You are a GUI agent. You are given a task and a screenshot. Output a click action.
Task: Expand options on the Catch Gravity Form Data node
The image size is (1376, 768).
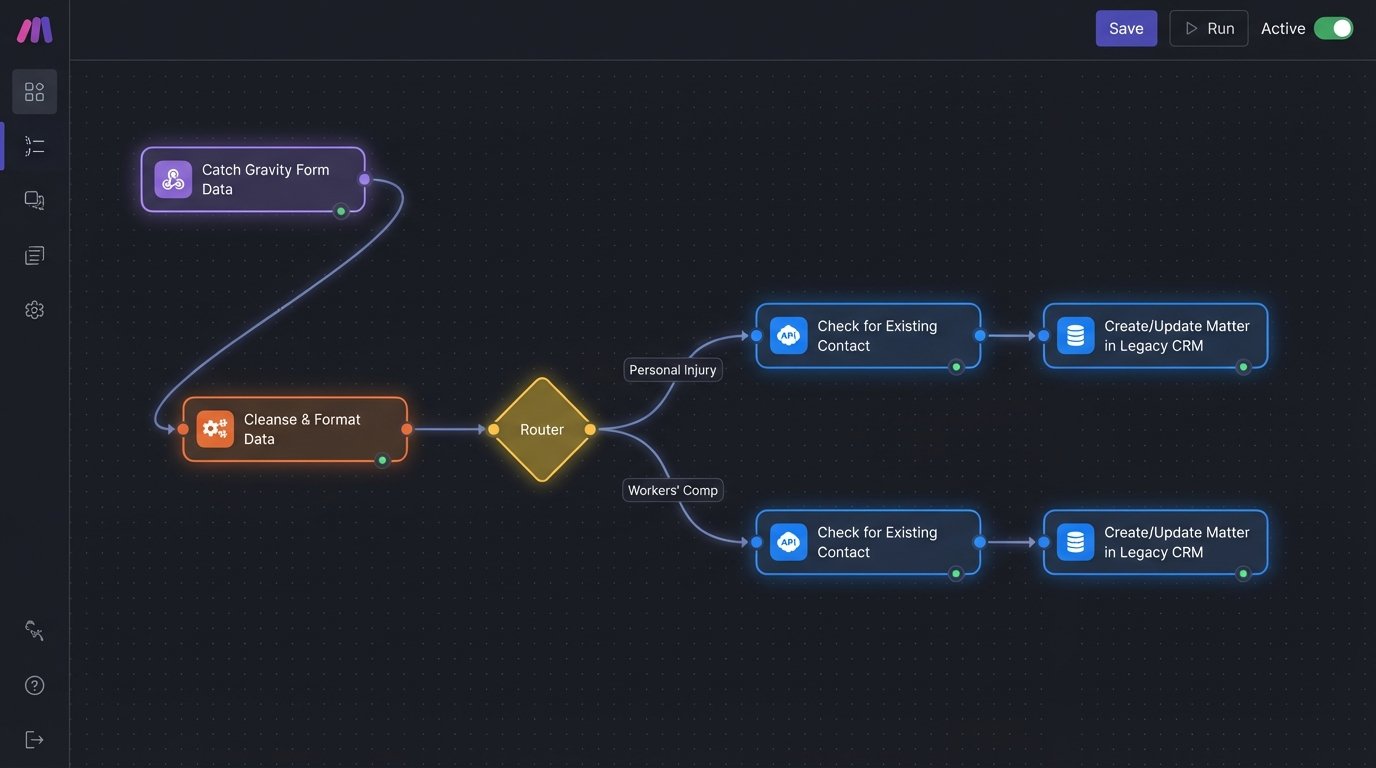[x=252, y=179]
